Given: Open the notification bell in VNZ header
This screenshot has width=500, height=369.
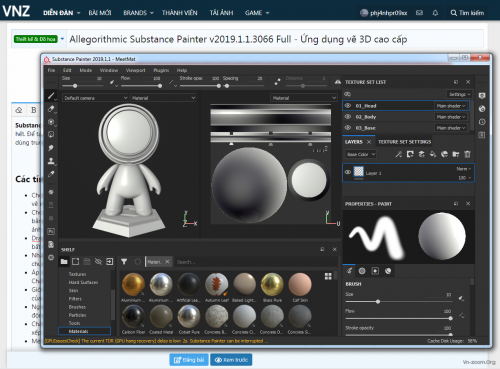Looking at the screenshot, I should (x=435, y=13).
